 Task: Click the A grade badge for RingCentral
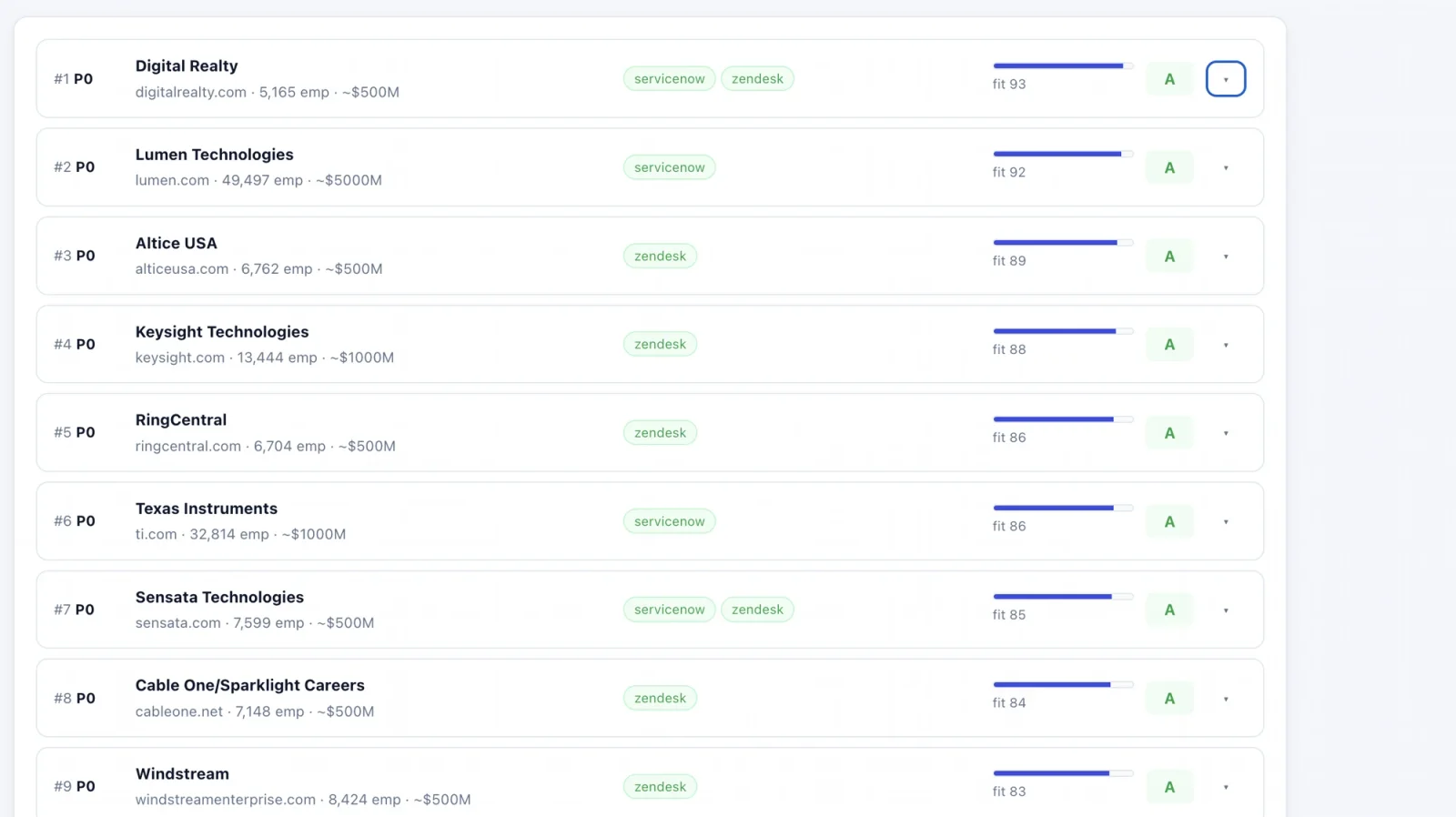coord(1169,433)
